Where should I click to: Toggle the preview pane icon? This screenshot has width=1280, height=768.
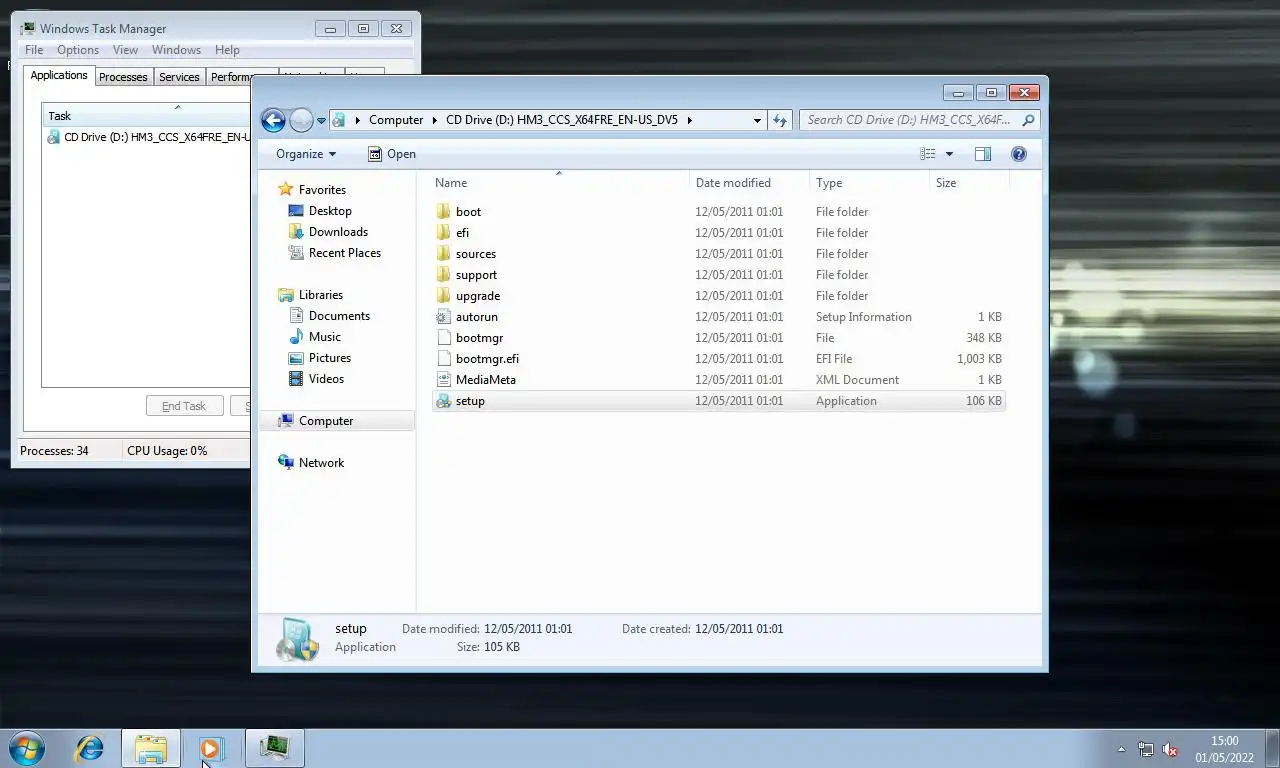click(983, 154)
